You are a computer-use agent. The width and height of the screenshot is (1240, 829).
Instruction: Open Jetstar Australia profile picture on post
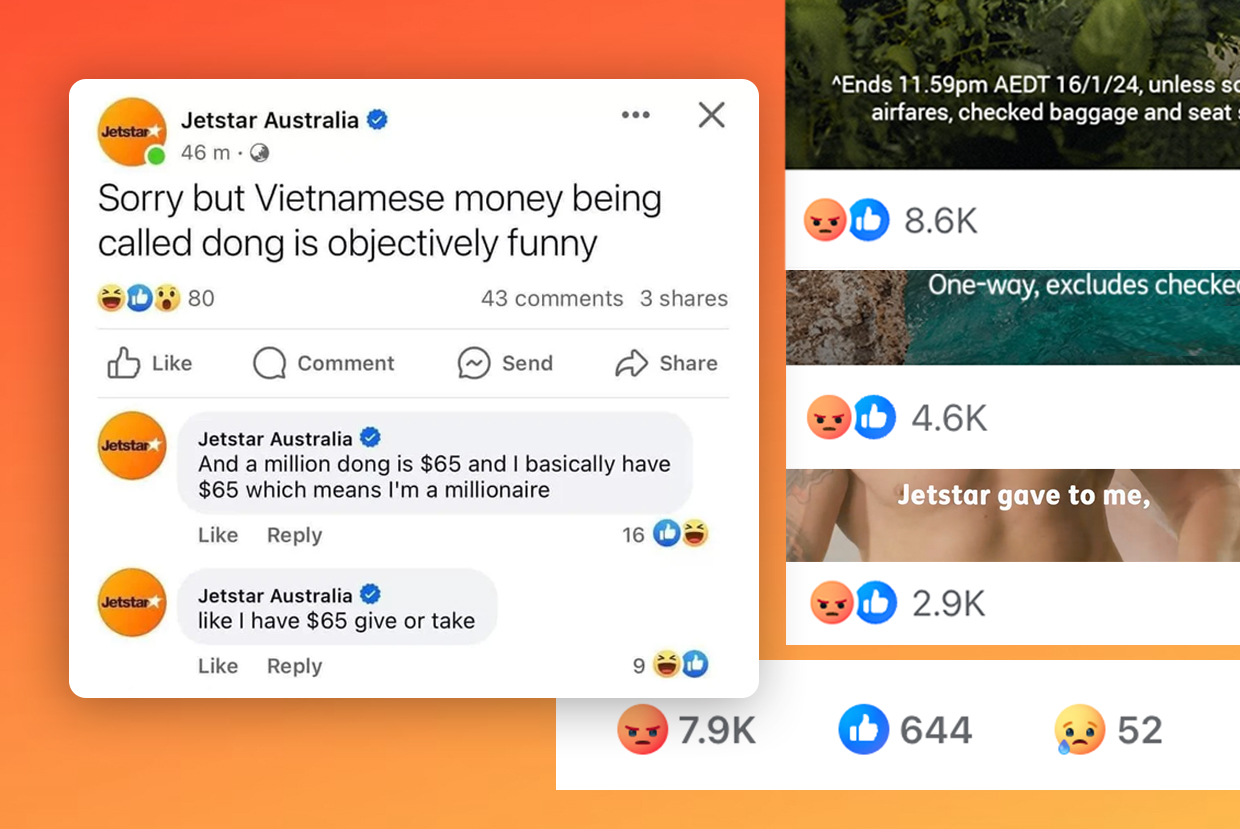131,131
